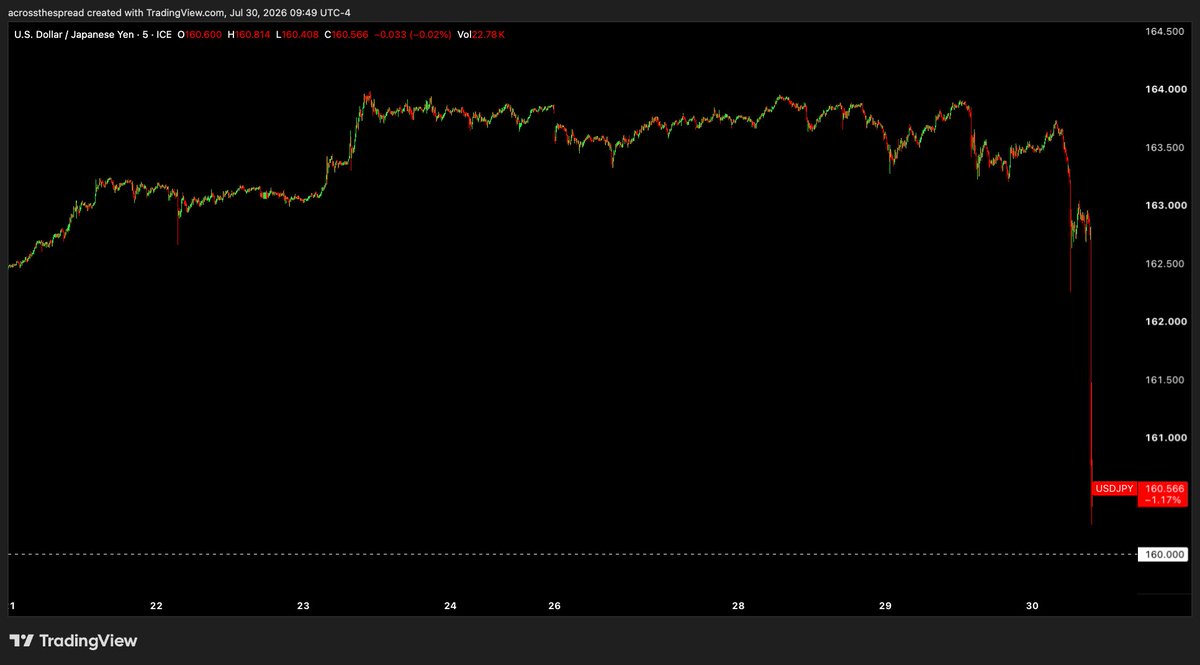The height and width of the screenshot is (665, 1200).
Task: Click date 30 on time axis
Action: tap(1032, 606)
